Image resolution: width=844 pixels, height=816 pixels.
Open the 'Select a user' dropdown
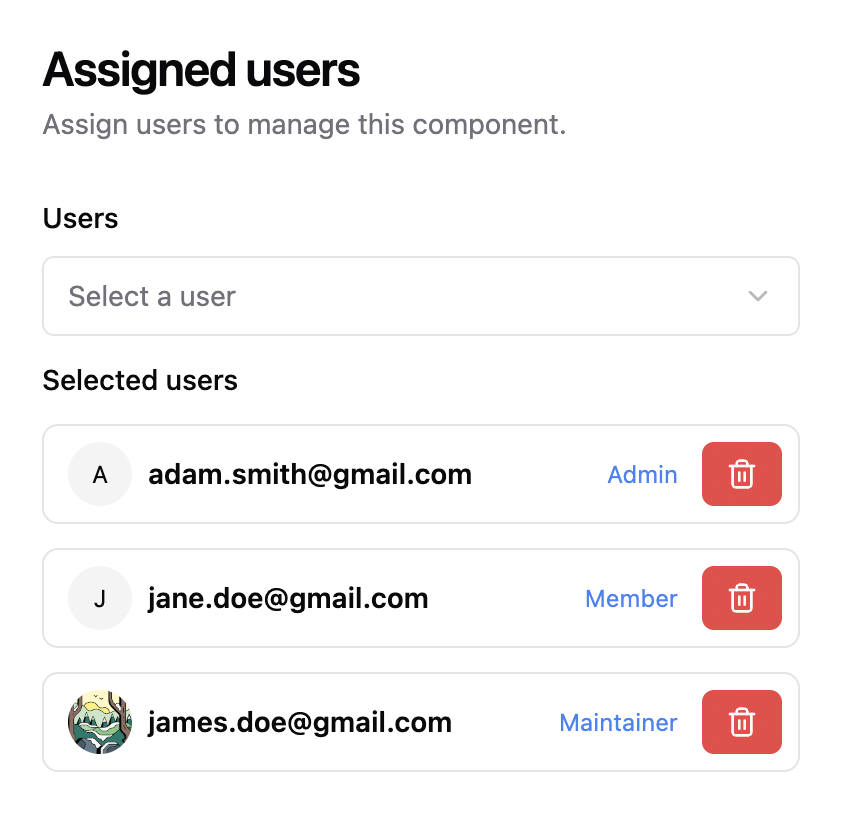421,296
